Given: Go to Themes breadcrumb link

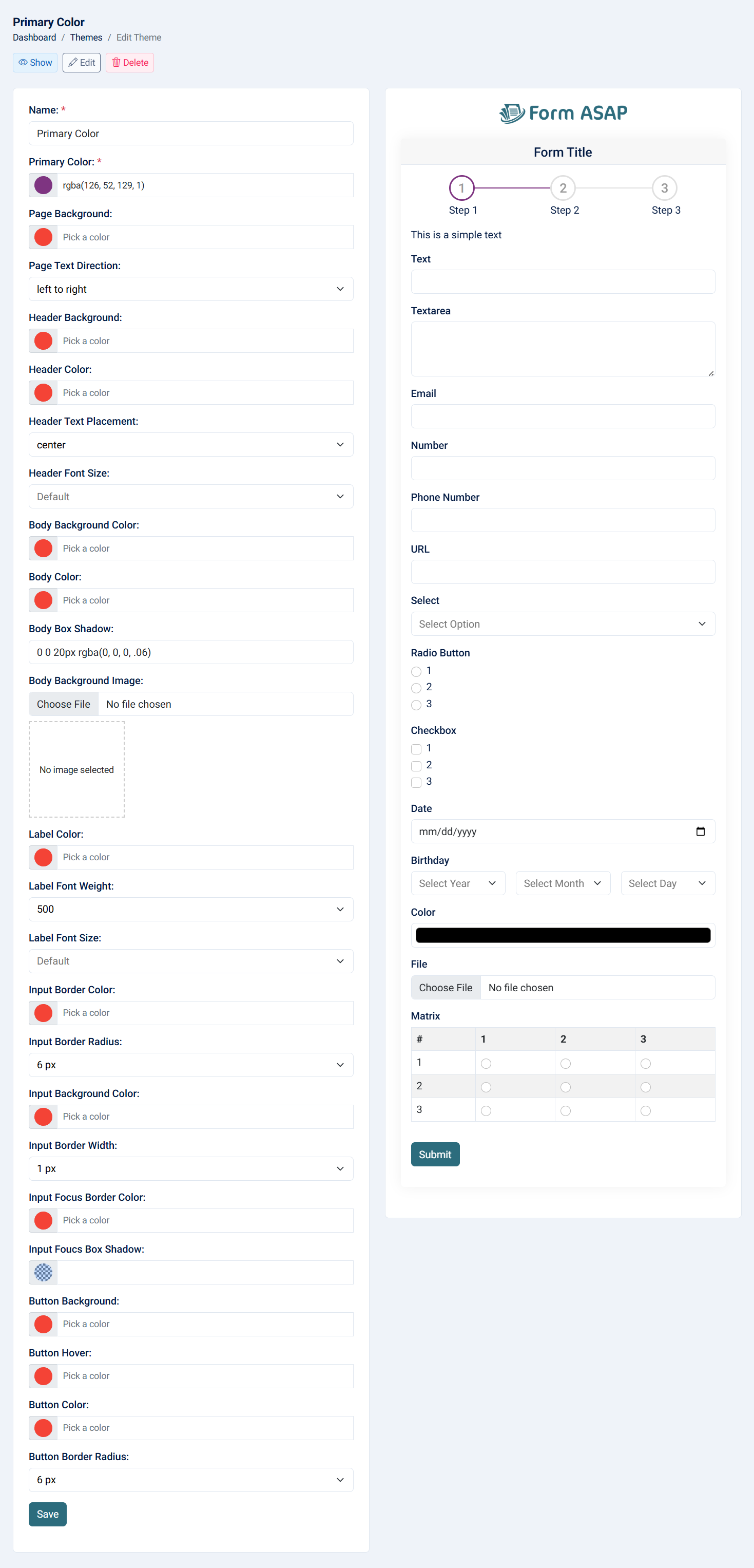Looking at the screenshot, I should pos(86,37).
